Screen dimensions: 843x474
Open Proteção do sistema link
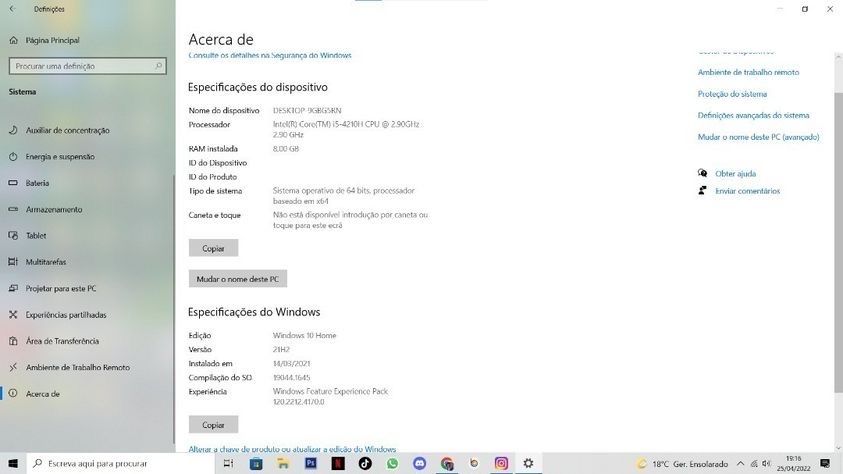732,94
